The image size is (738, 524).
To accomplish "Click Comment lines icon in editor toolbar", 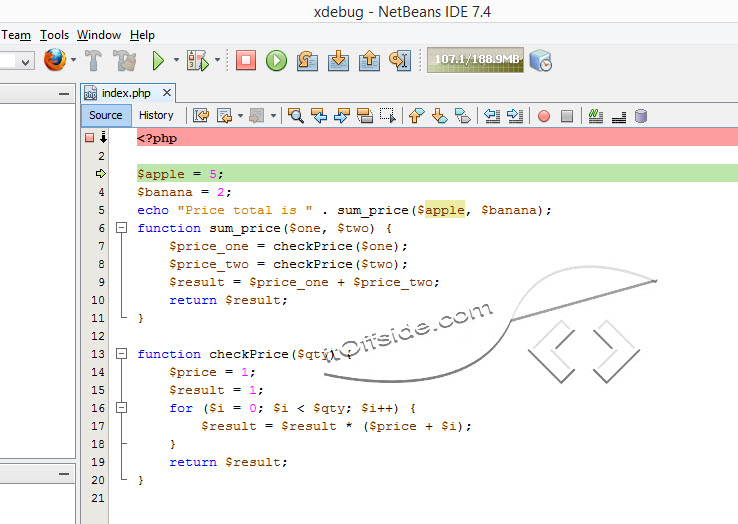I will [x=595, y=115].
